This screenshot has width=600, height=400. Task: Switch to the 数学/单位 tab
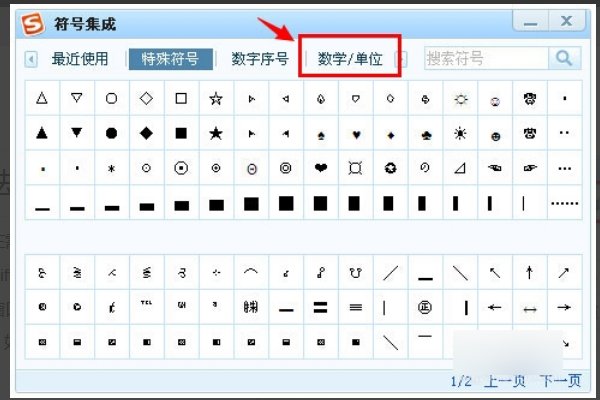click(x=350, y=59)
